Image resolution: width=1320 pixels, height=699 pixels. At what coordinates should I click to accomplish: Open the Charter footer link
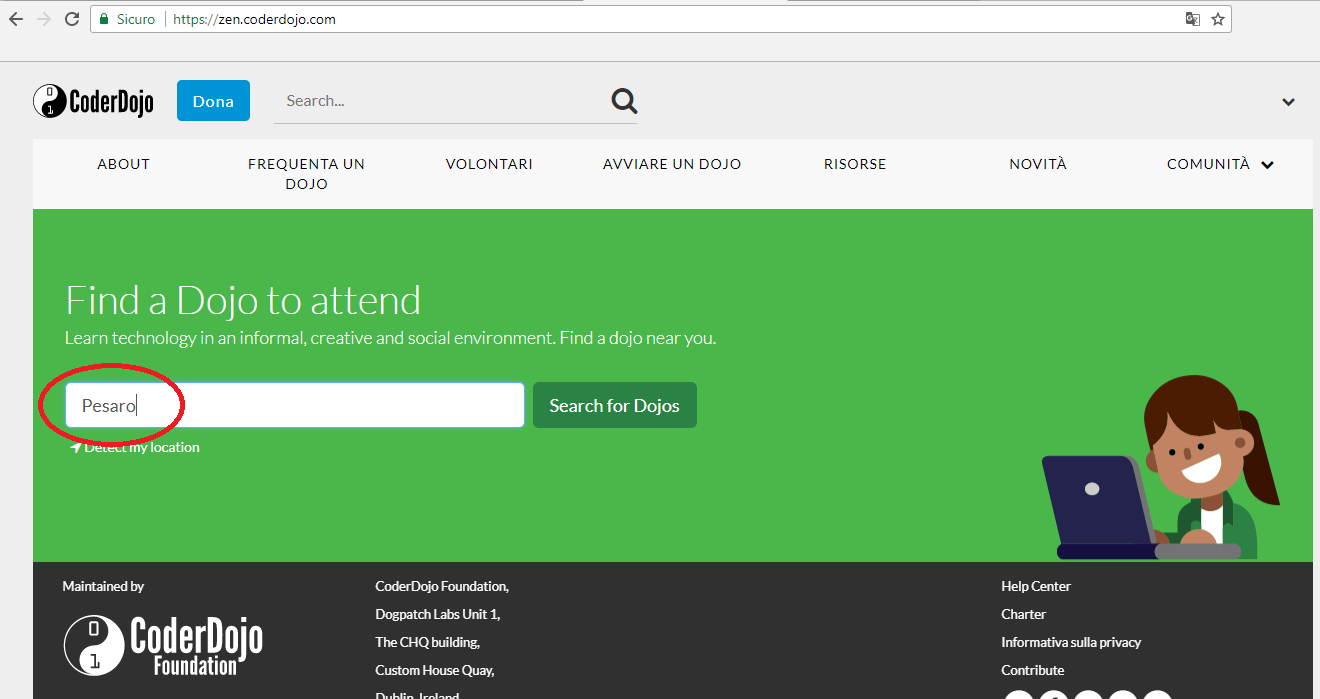(1024, 614)
